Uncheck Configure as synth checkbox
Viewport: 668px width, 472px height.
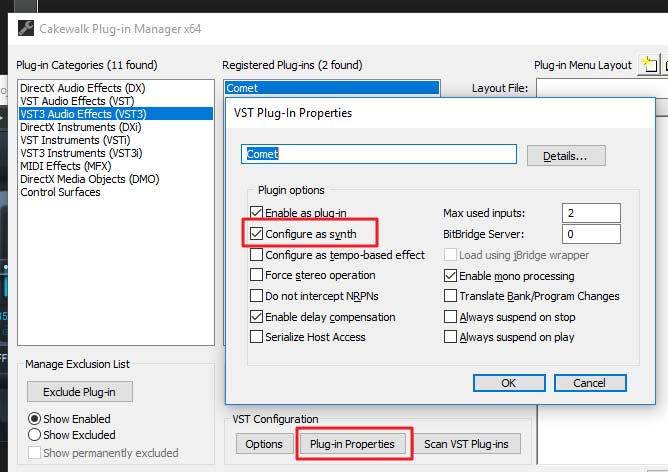[257, 234]
